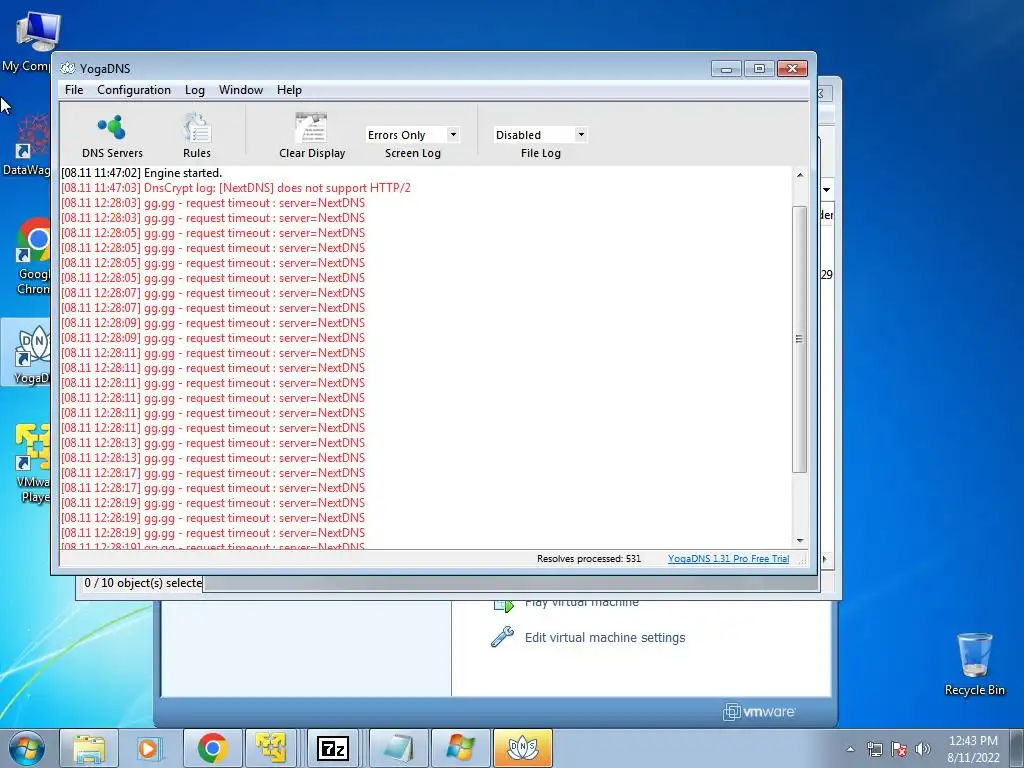
Task: Click the wrench icon in VMware window
Action: (502, 637)
